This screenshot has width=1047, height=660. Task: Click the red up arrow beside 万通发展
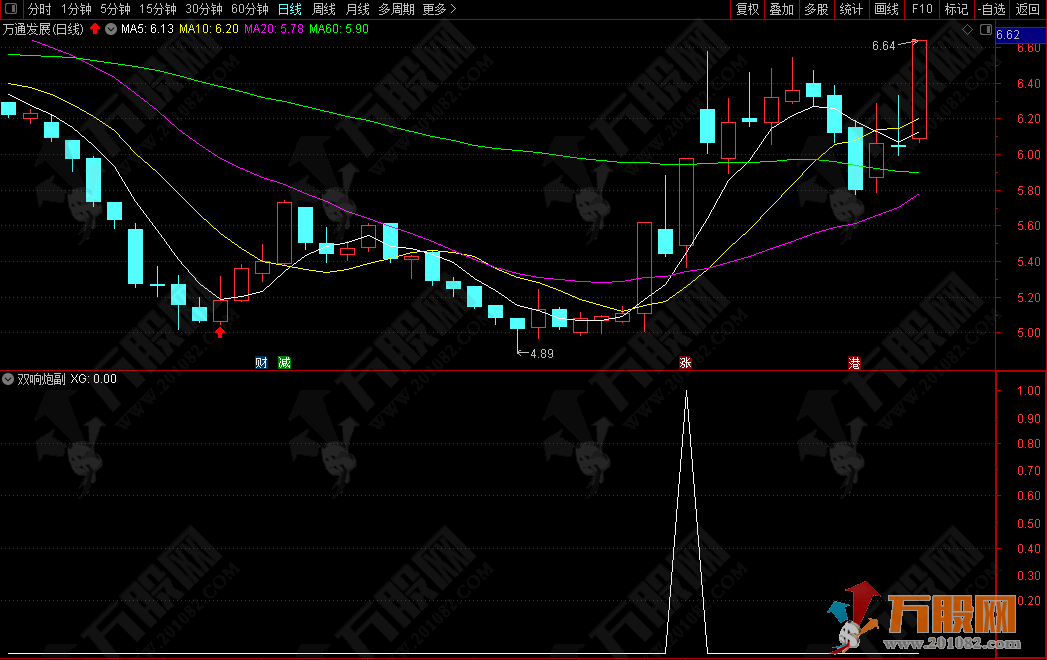95,29
